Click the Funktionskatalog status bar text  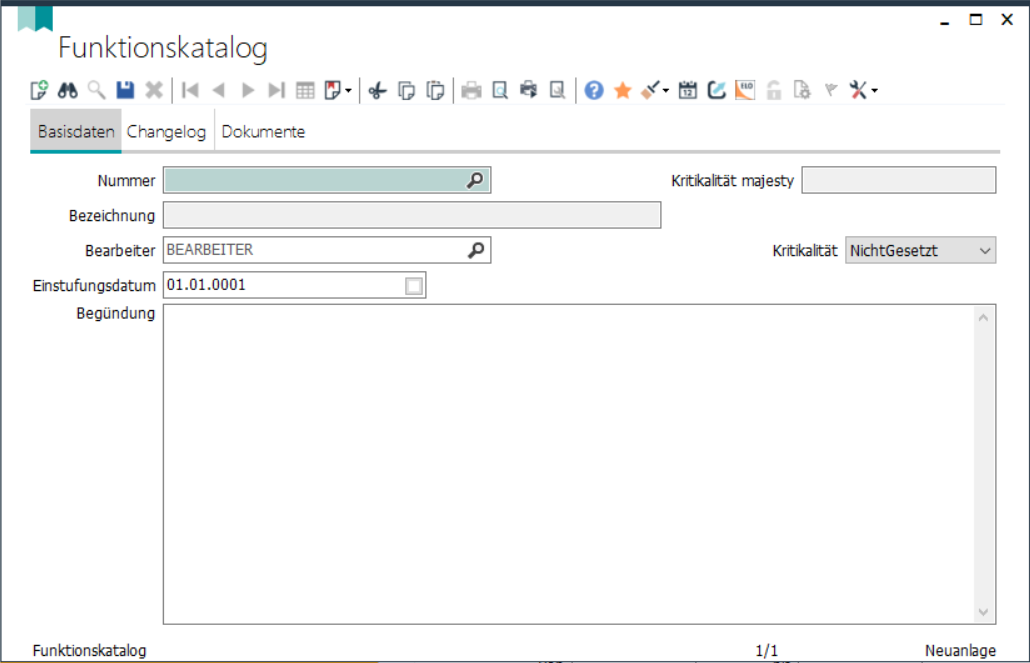coord(89,651)
